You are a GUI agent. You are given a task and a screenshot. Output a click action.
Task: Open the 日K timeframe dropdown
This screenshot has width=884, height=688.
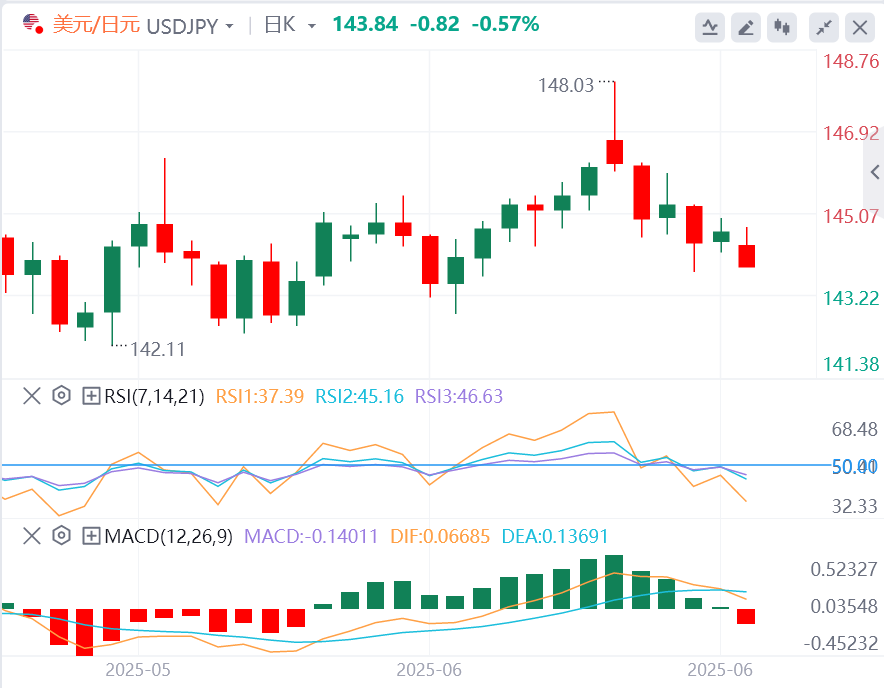[x=312, y=25]
